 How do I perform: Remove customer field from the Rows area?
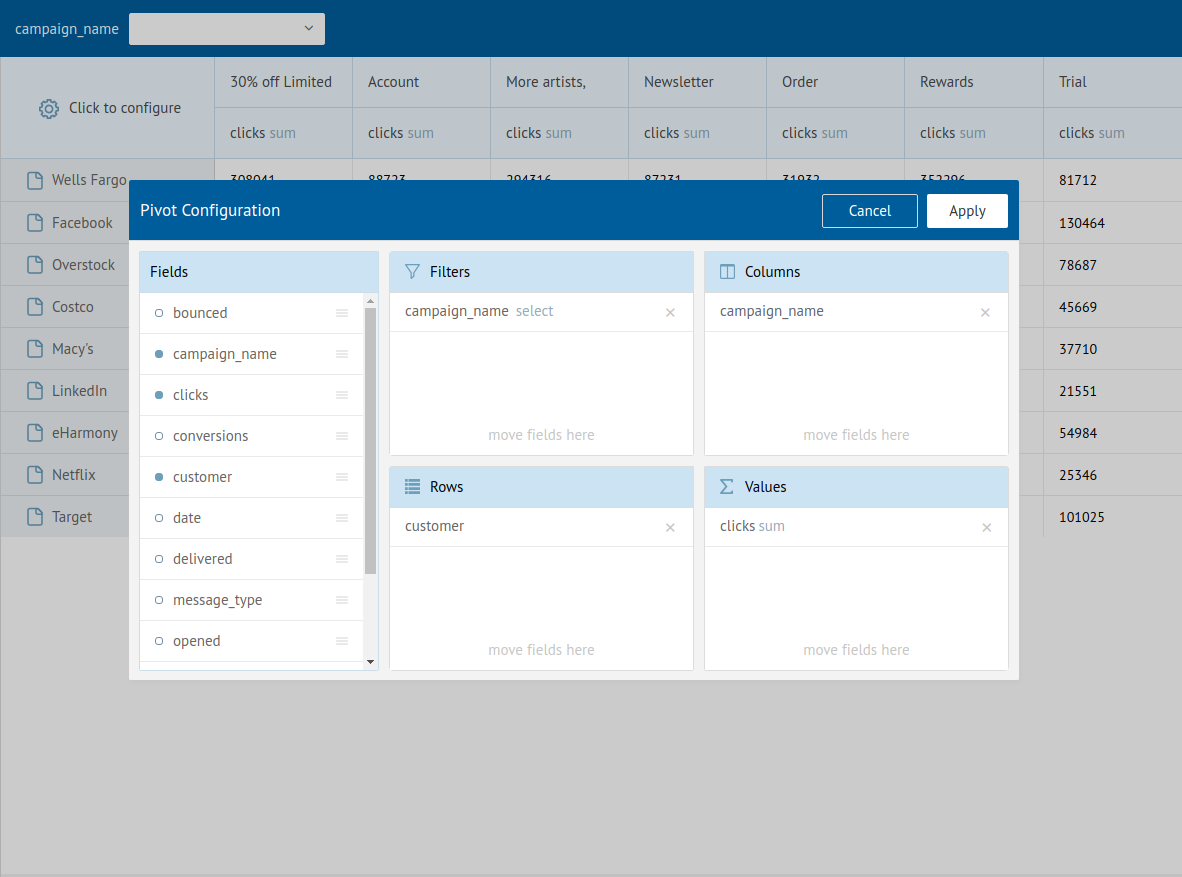click(670, 528)
